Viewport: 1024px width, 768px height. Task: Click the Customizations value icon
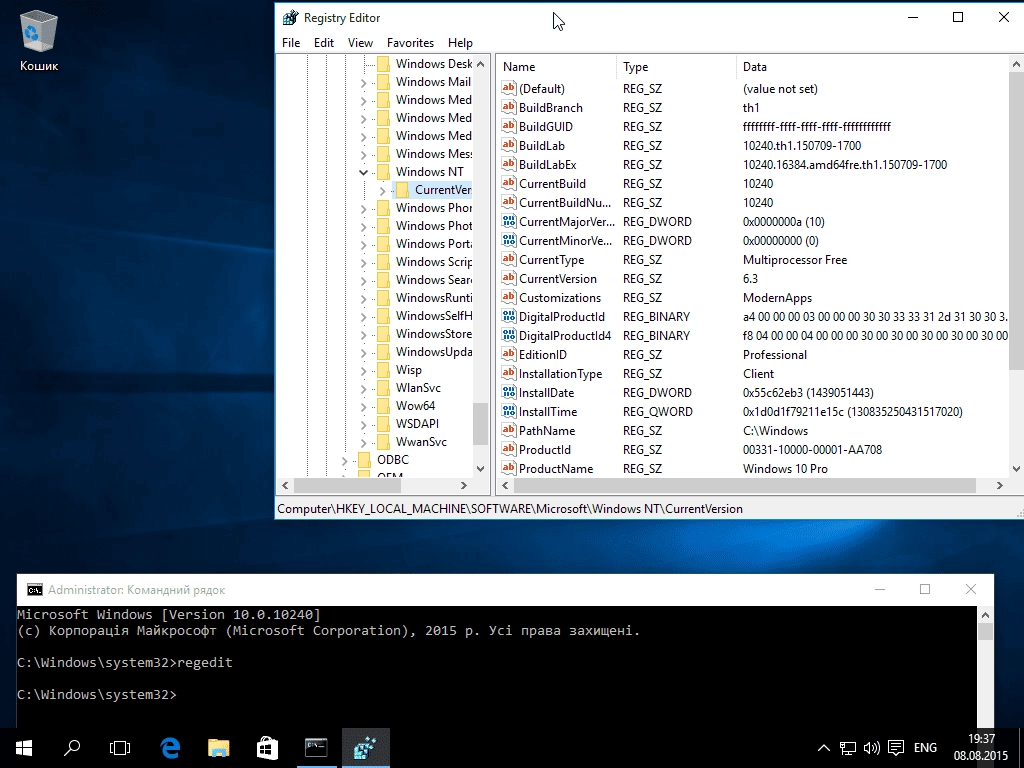[509, 297]
